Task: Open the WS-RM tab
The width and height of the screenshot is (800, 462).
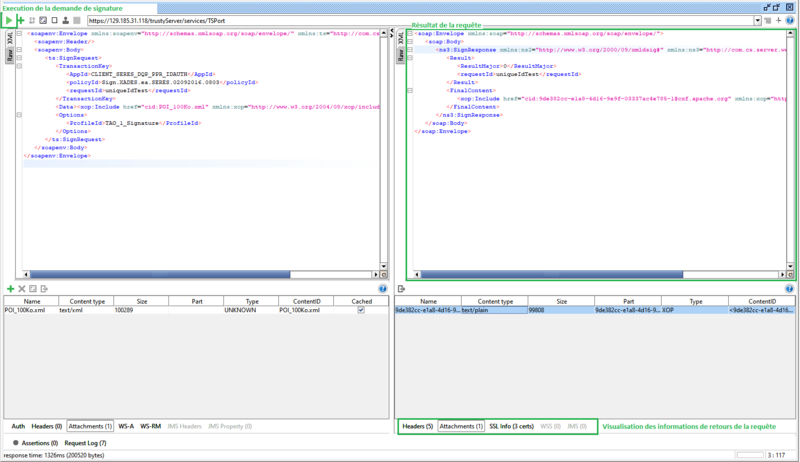Action: [151, 426]
